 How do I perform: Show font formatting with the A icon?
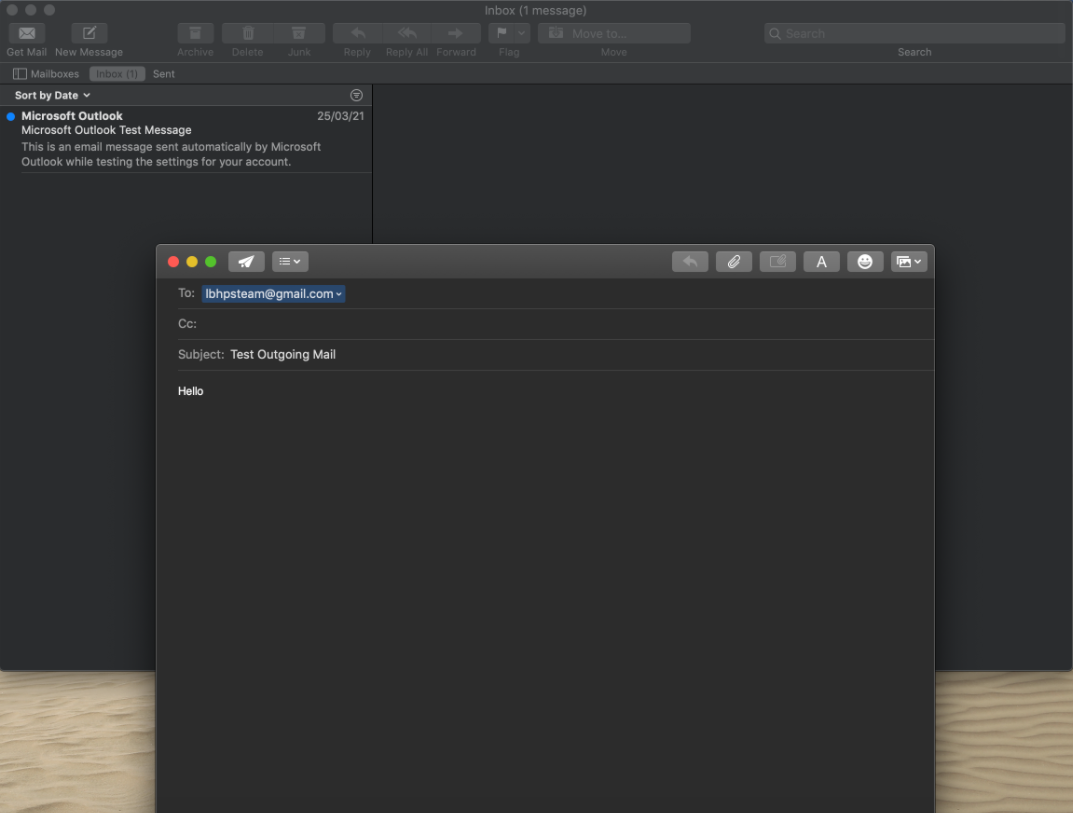coord(821,261)
